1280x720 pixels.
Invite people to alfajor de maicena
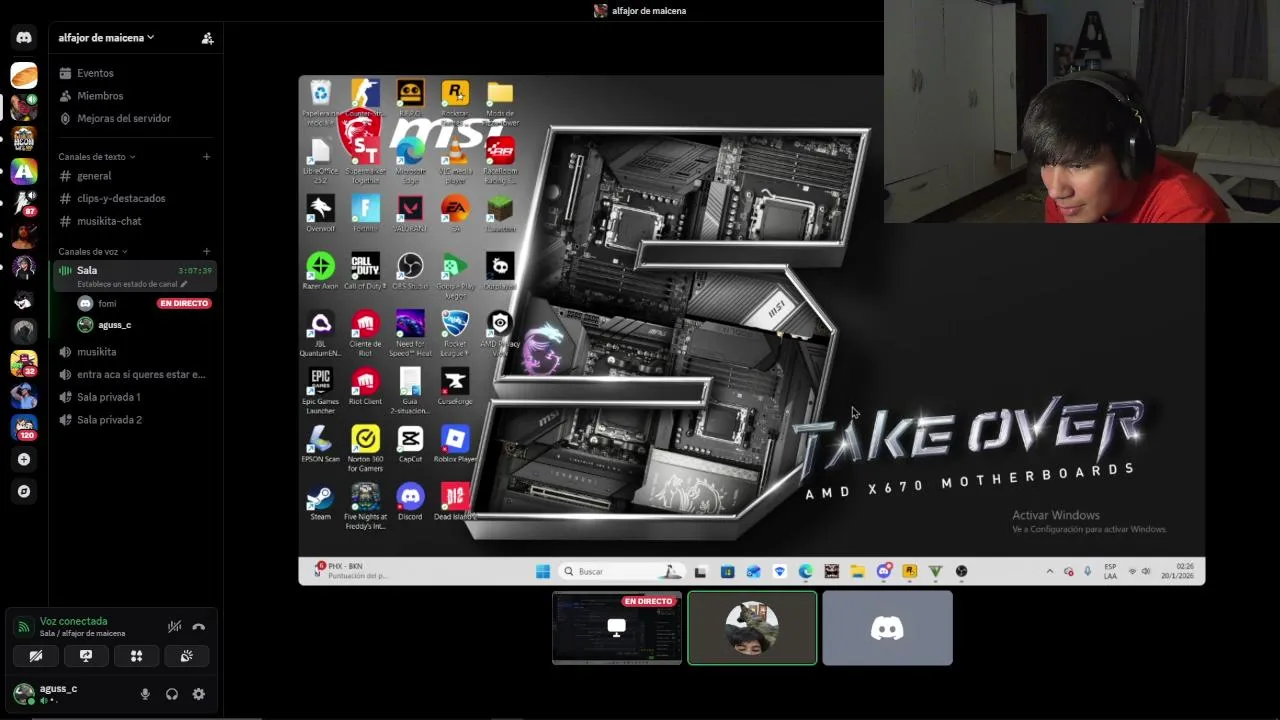pyautogui.click(x=207, y=38)
